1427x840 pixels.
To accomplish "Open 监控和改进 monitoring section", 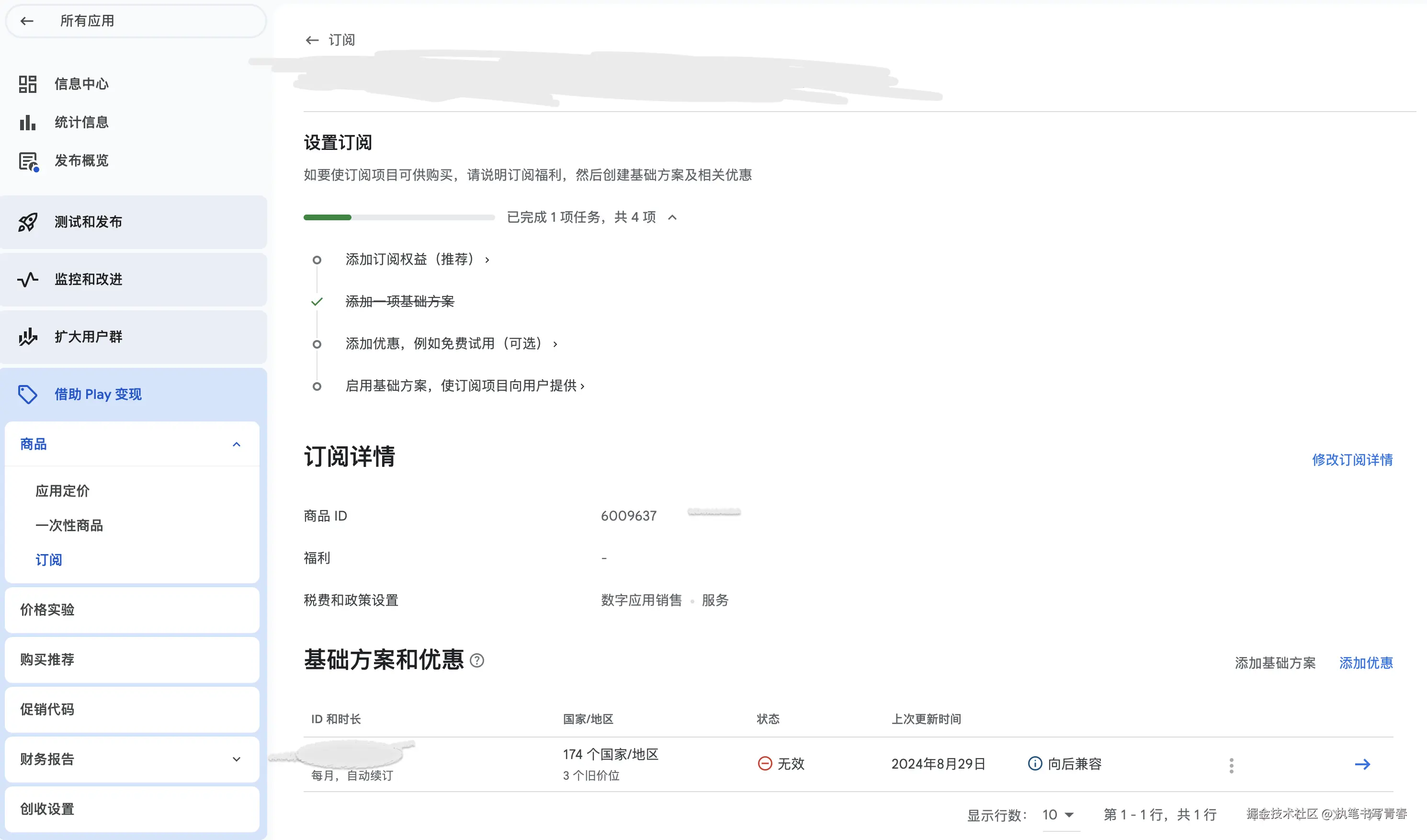I will [x=27, y=279].
